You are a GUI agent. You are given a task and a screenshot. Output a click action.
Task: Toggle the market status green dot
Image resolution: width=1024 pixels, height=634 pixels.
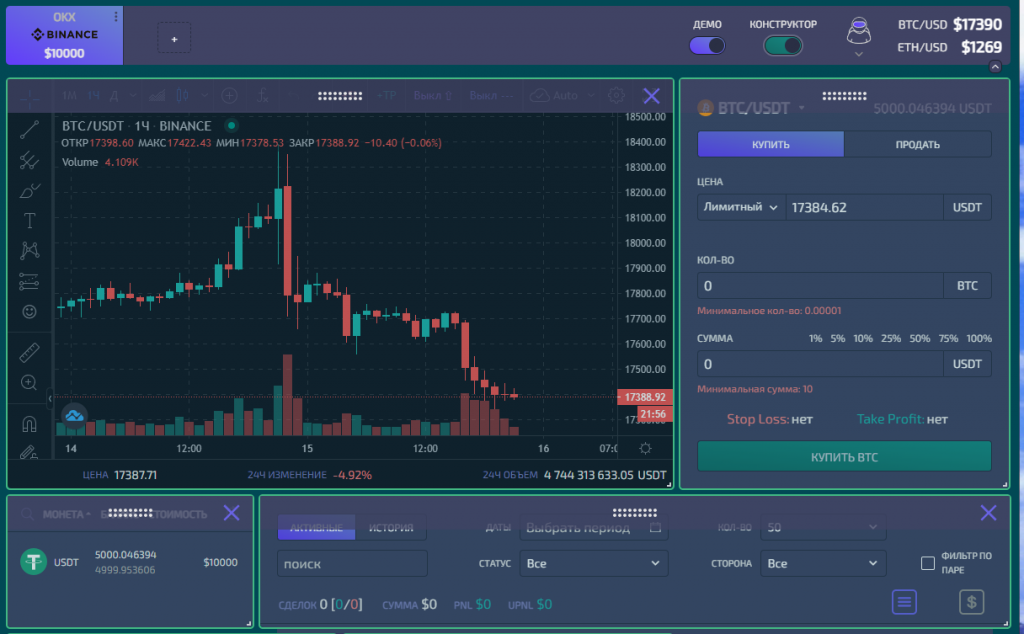(231, 125)
